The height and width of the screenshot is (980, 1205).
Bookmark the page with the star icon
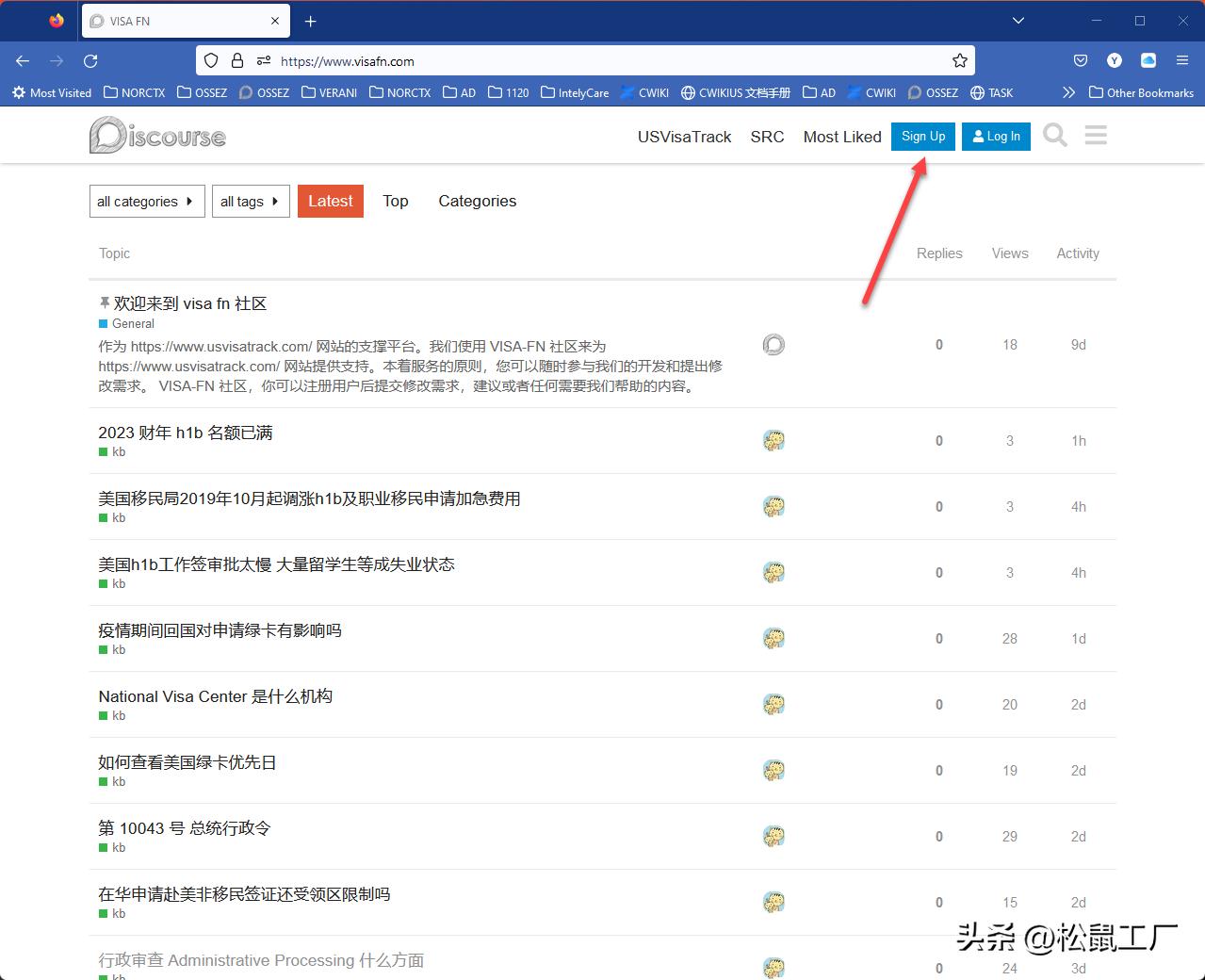(x=960, y=60)
